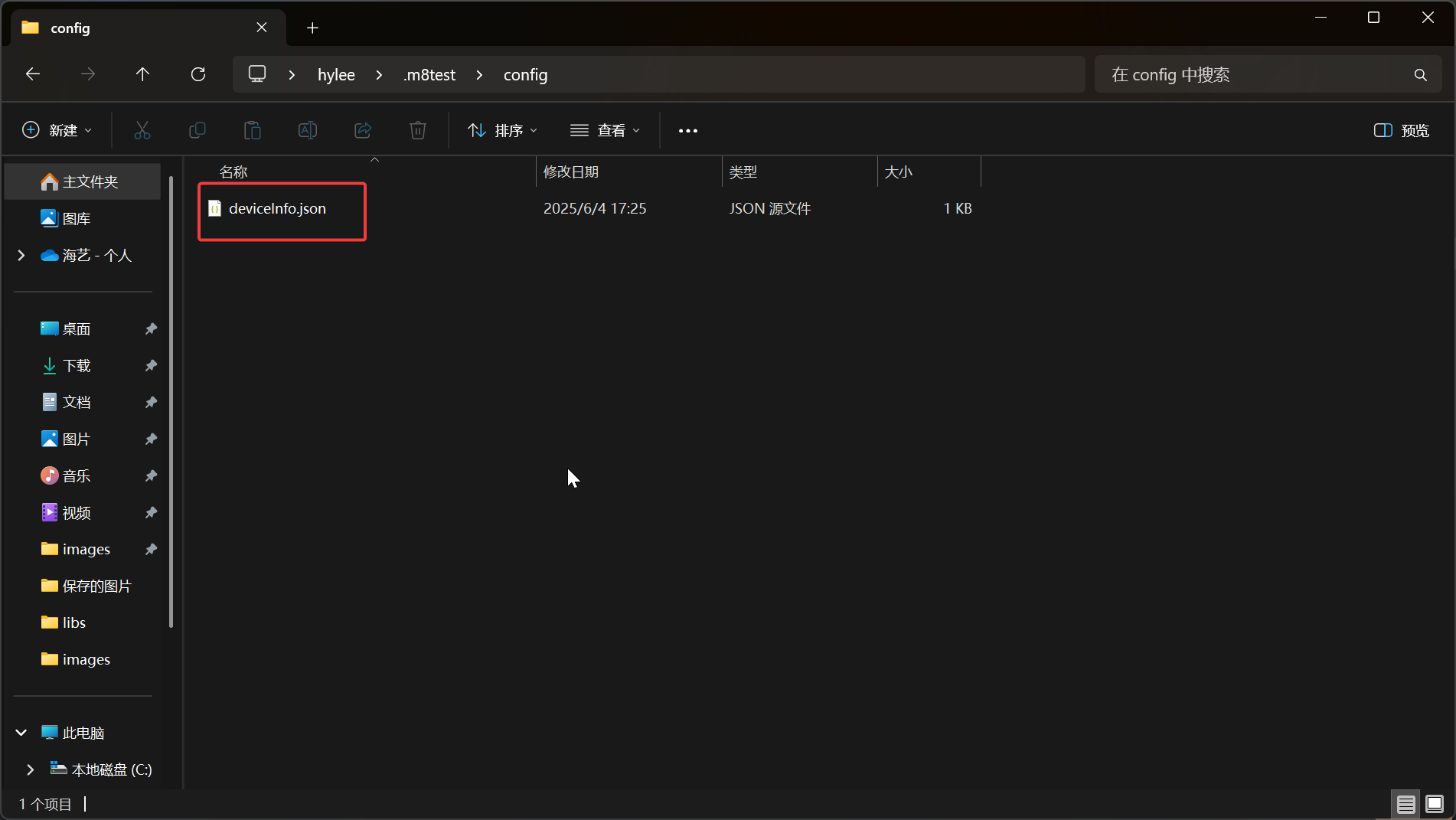Toggle the 预览 preview pane
Screen dimensions: 1456x820
[1400, 129]
